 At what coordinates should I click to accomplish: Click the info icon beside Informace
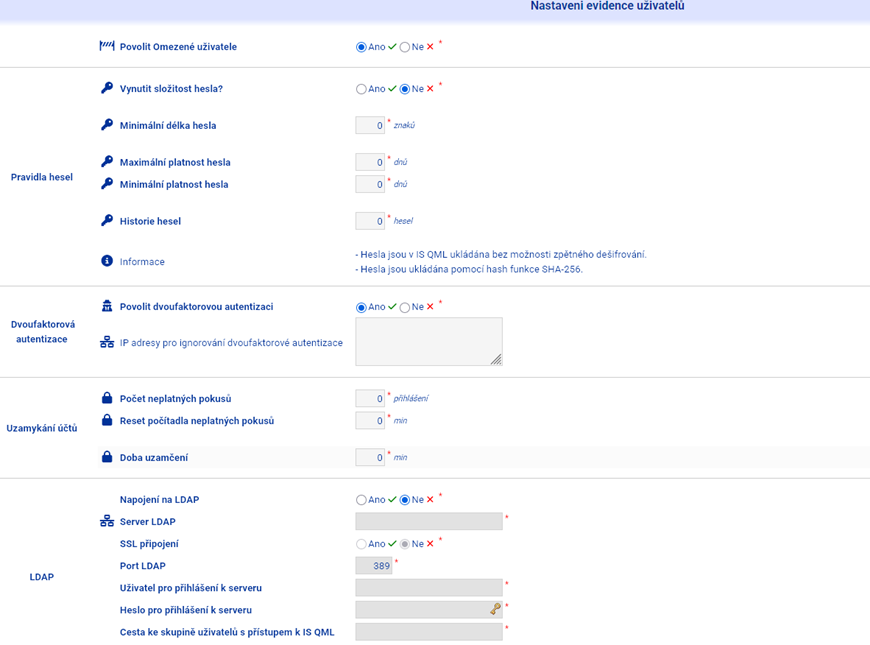pos(107,261)
